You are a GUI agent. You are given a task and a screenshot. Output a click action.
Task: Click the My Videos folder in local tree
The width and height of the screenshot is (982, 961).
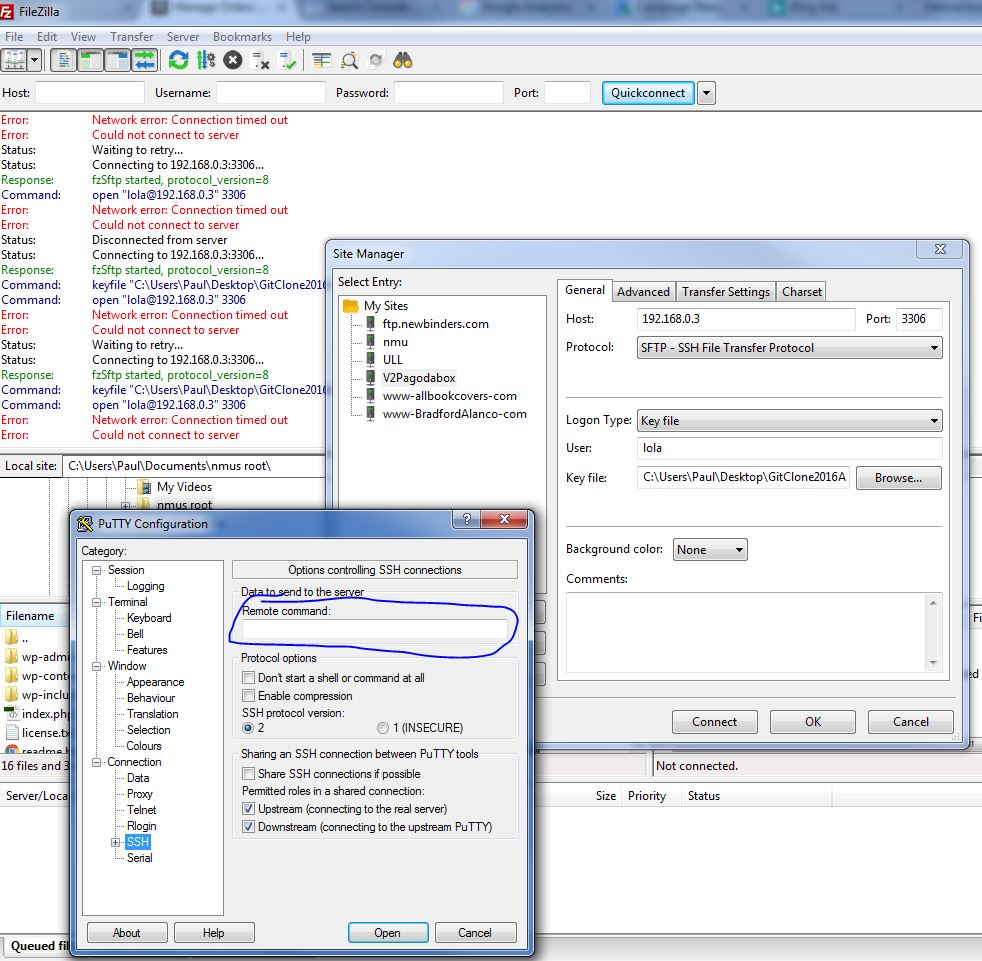[x=184, y=487]
